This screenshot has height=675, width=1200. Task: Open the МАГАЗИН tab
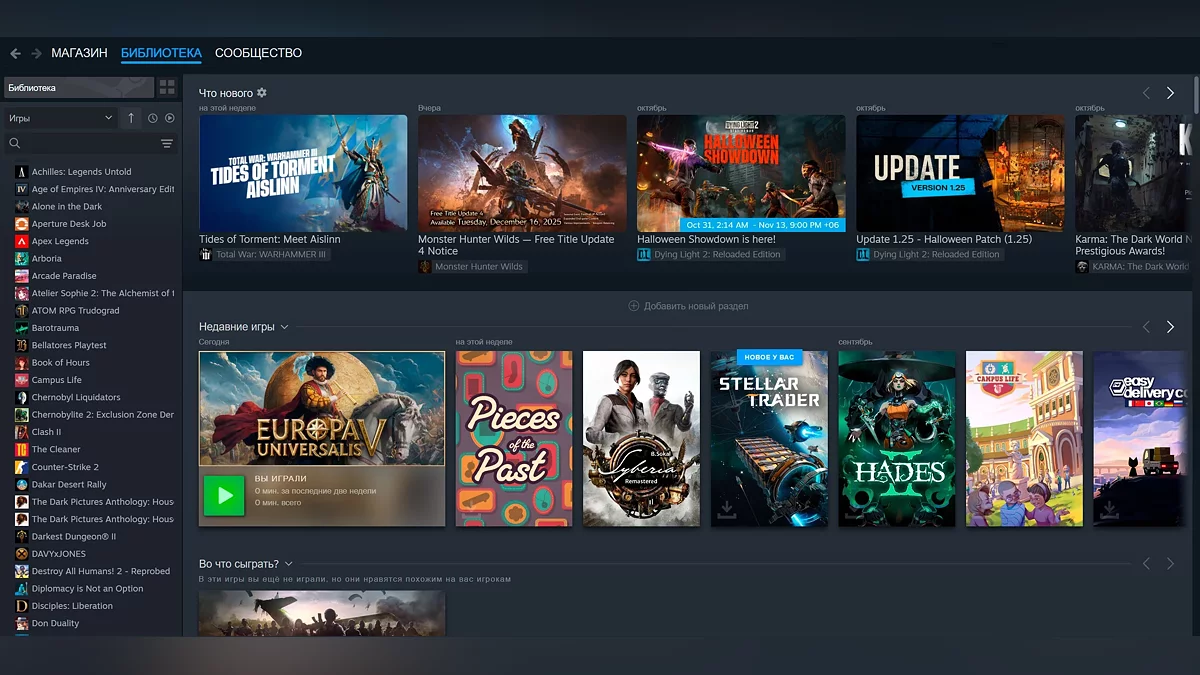tap(79, 53)
